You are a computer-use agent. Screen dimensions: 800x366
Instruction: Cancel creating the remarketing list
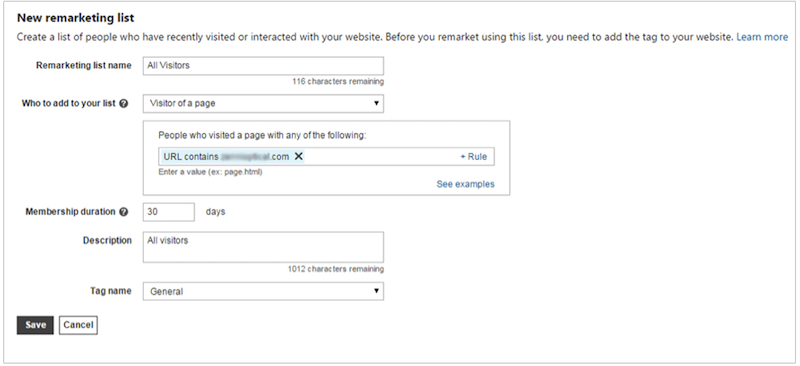click(78, 325)
